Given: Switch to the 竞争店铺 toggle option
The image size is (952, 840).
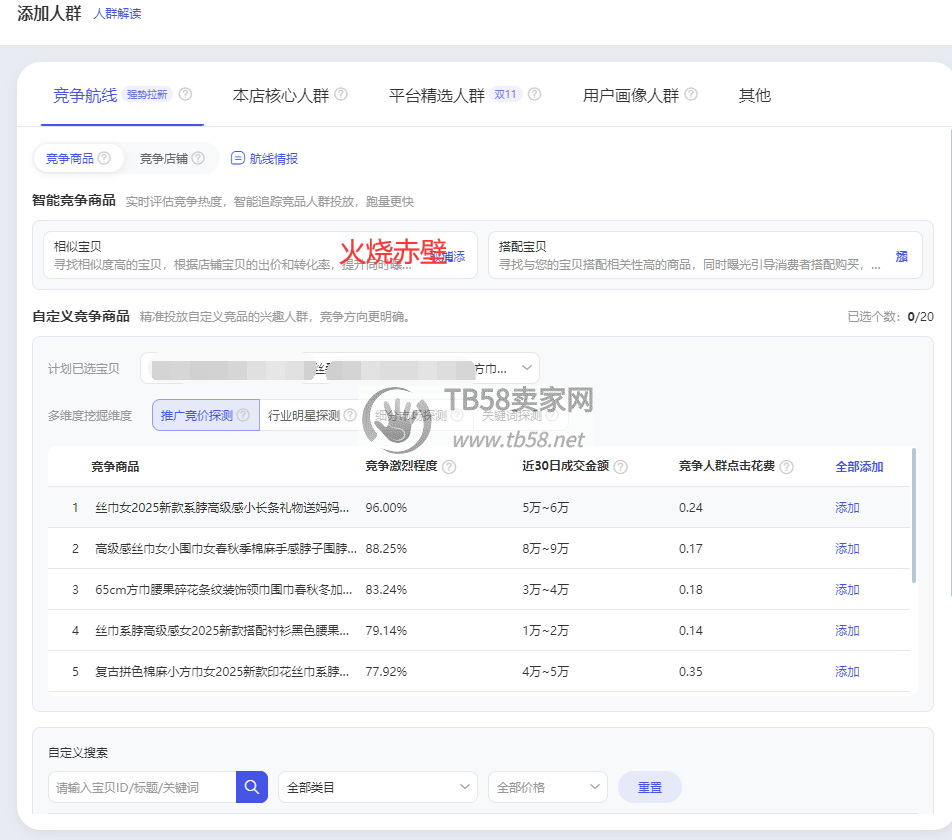Looking at the screenshot, I should 171,158.
